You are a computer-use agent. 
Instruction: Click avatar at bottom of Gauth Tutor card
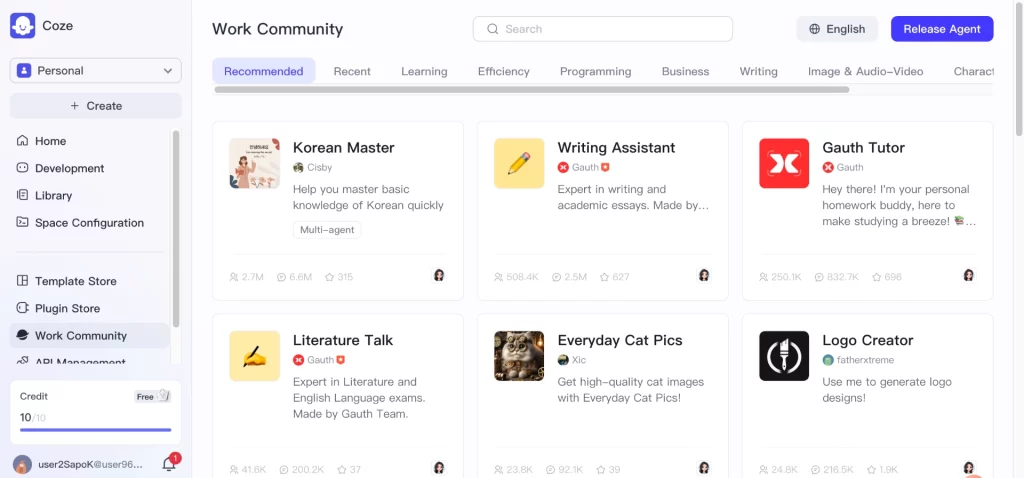tap(969, 275)
